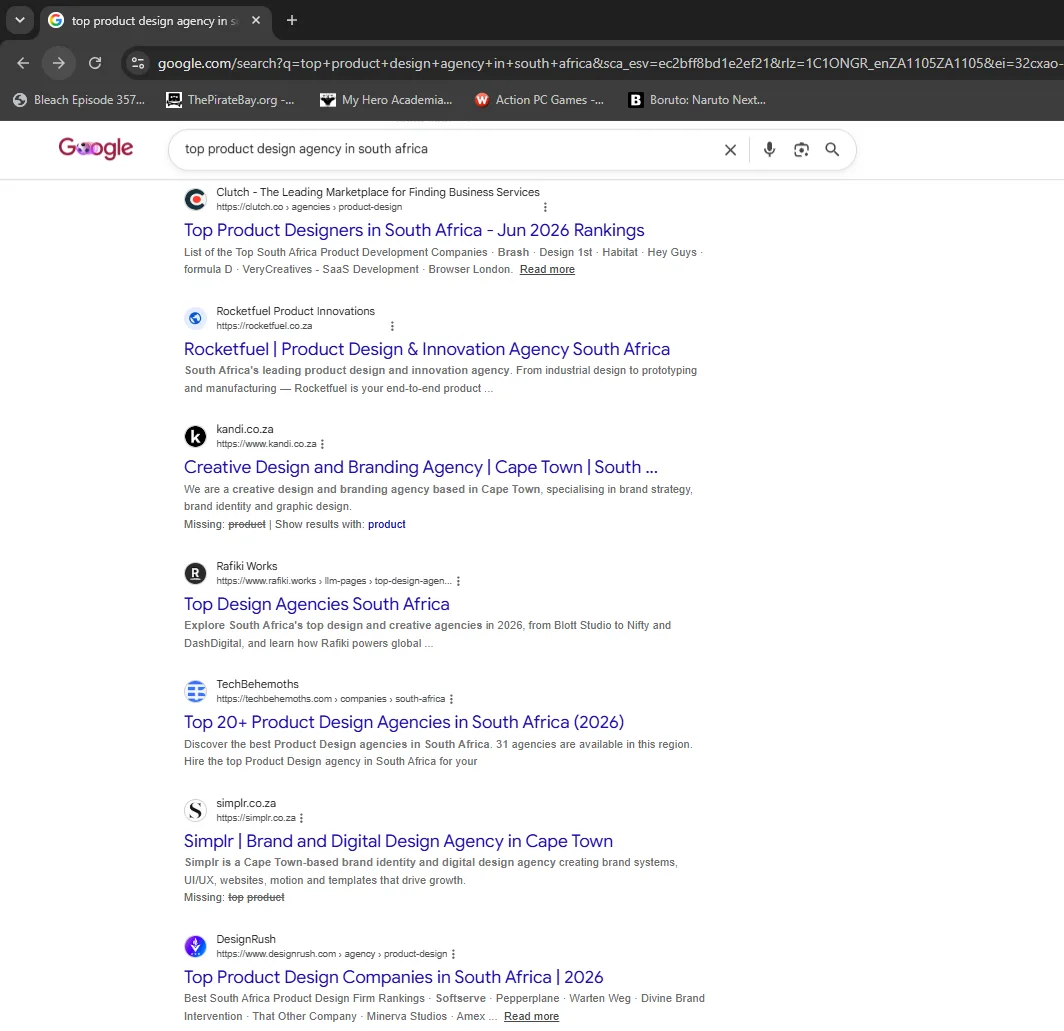Click the simplr.co.za favicon

click(195, 810)
